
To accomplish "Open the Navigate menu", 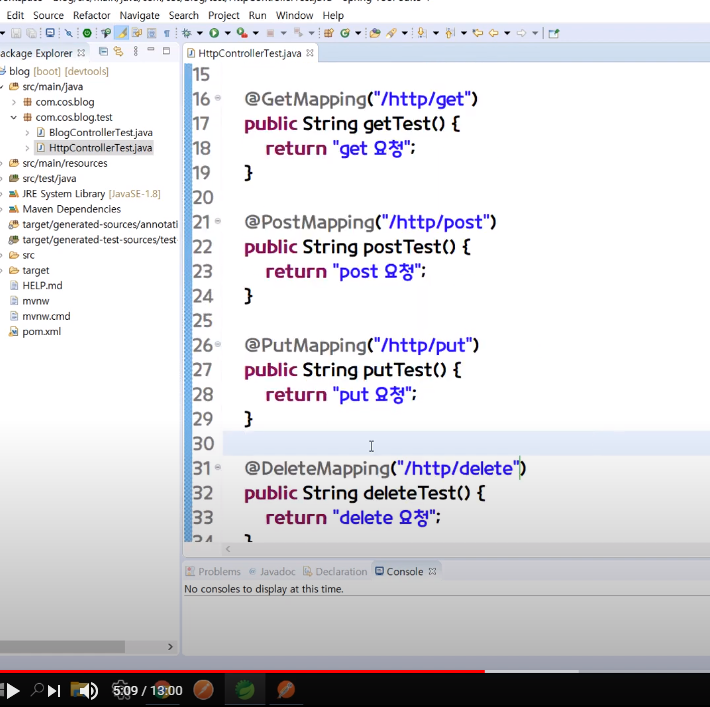I will (139, 15).
